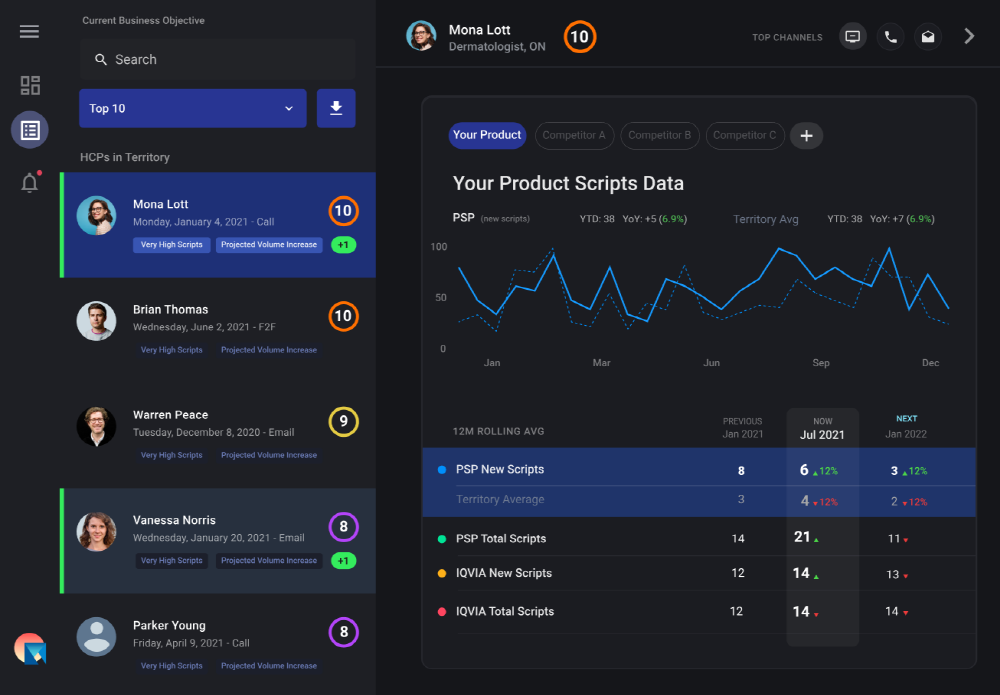
Task: Select the list view sidebar icon
Action: click(x=30, y=130)
